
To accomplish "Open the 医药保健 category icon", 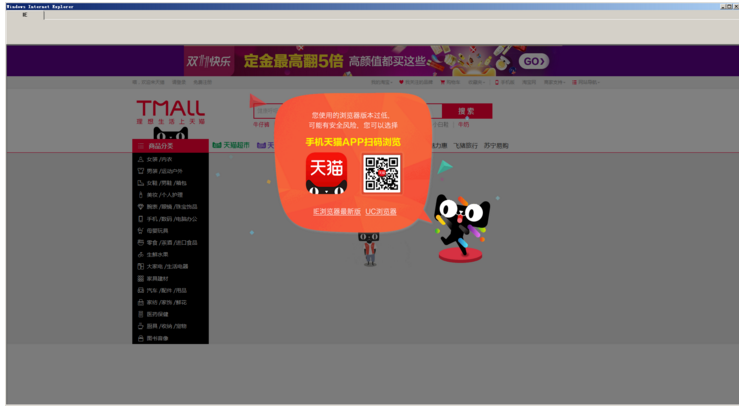I will [x=140, y=314].
